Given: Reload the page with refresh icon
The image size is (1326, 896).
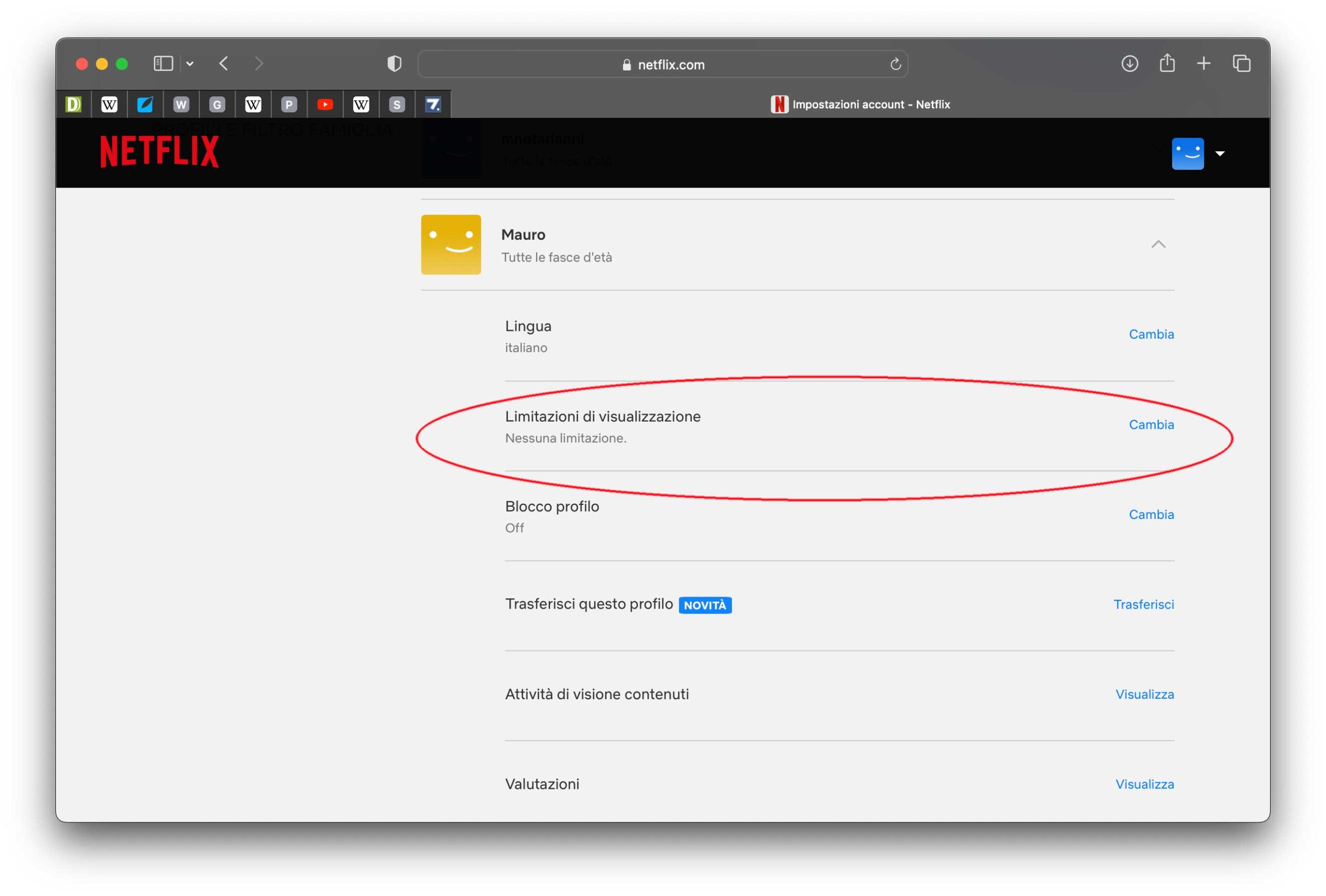Looking at the screenshot, I should (895, 64).
